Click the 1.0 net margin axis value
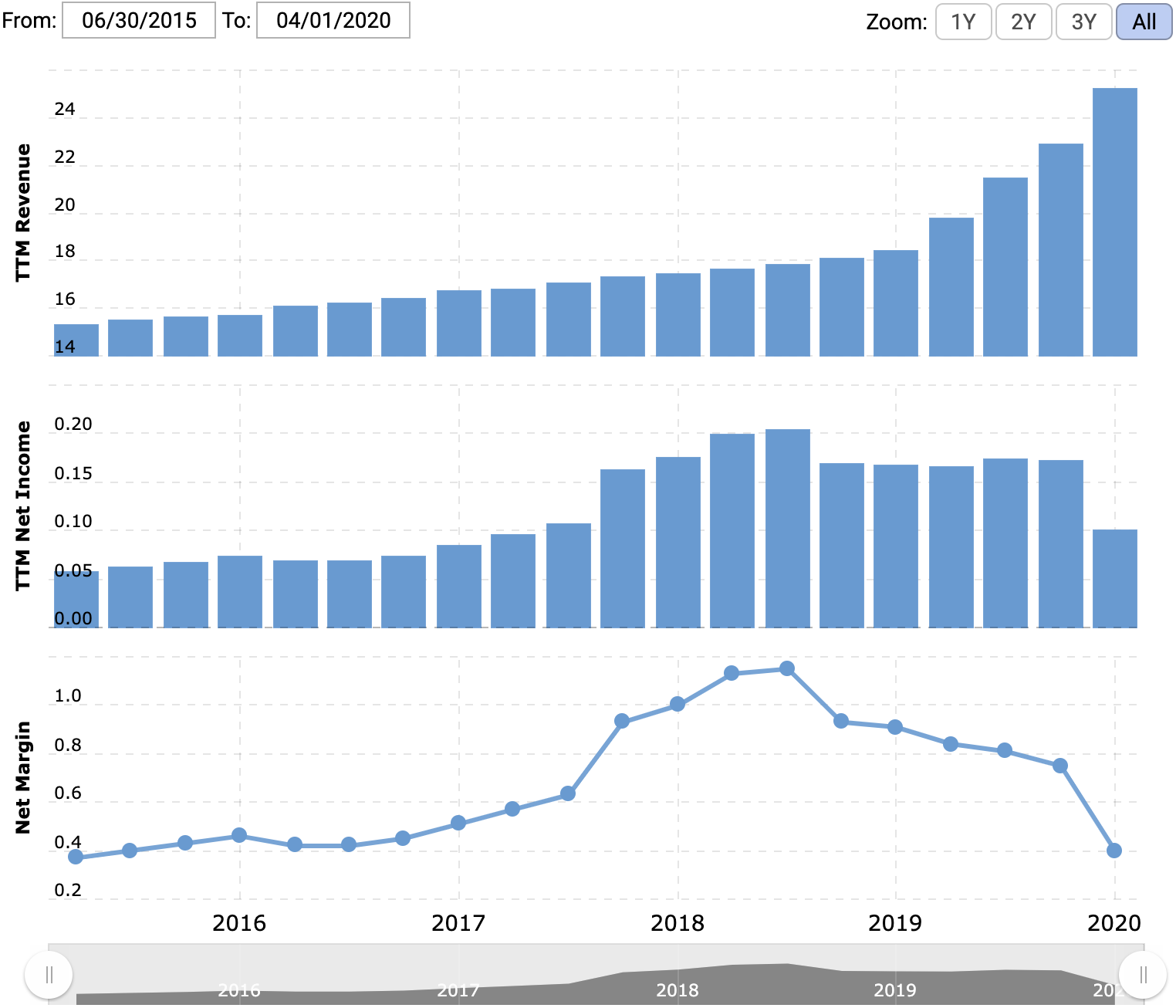Screen dimensions: 1176x1008 pyautogui.click(x=68, y=696)
